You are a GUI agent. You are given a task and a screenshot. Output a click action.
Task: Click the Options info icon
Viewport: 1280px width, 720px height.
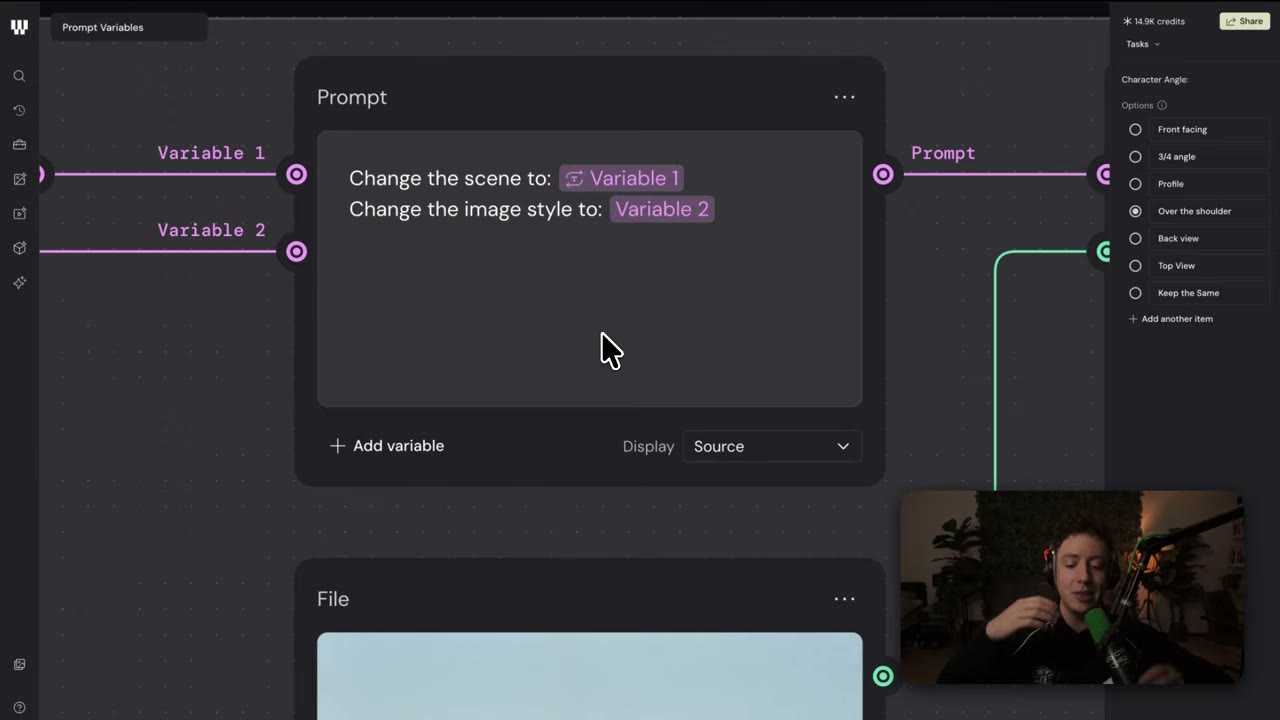pos(1161,105)
